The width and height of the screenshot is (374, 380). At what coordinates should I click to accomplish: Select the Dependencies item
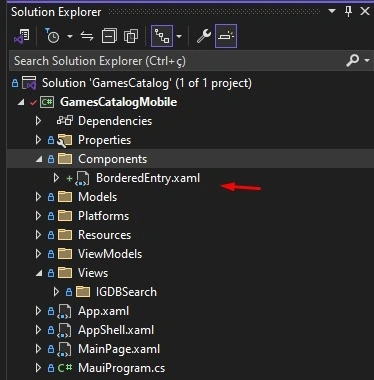point(115,121)
